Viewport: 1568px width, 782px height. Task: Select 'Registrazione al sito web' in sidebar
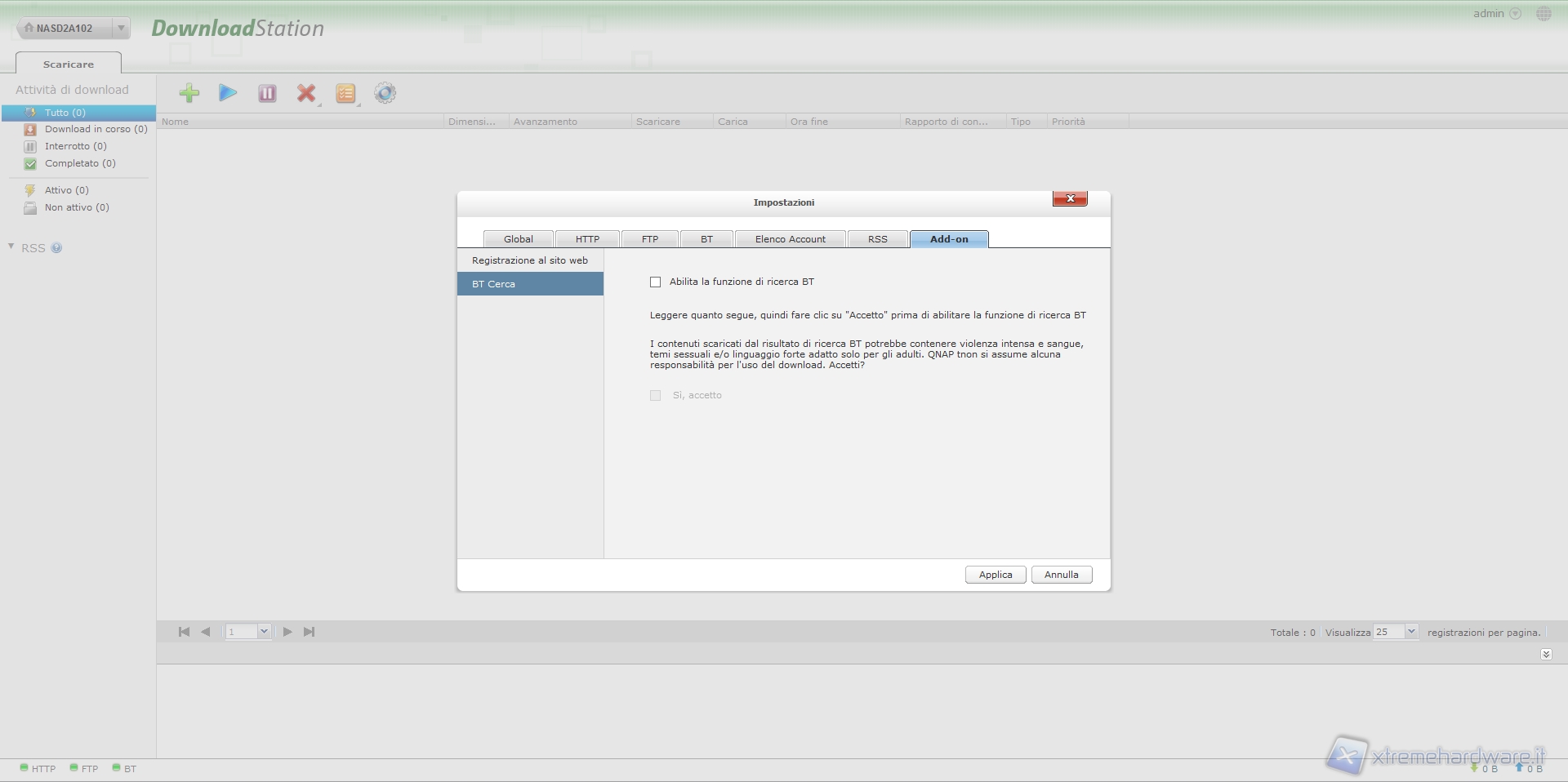tap(530, 260)
